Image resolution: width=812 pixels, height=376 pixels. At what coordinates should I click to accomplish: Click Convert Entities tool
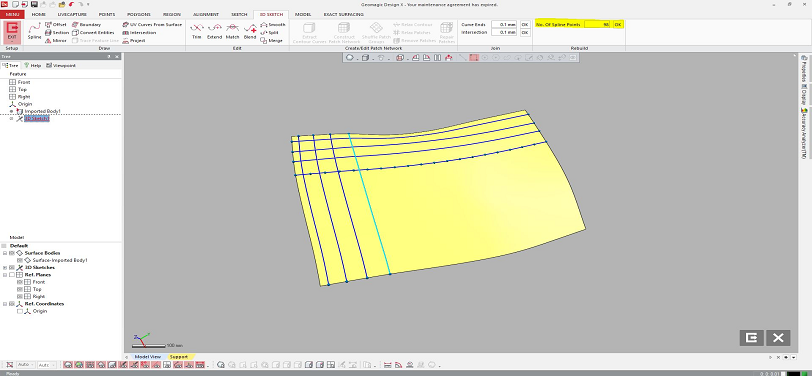coord(93,32)
